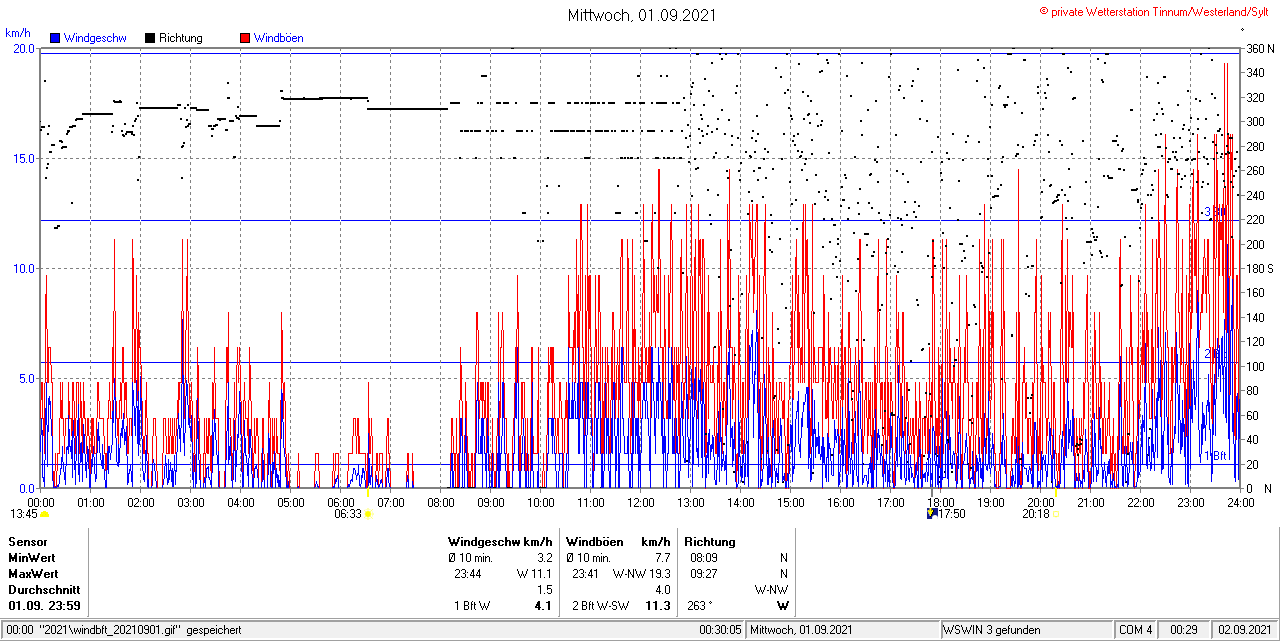
Task: Click the W-NW 19.3 maximum gust value
Action: 642,573
